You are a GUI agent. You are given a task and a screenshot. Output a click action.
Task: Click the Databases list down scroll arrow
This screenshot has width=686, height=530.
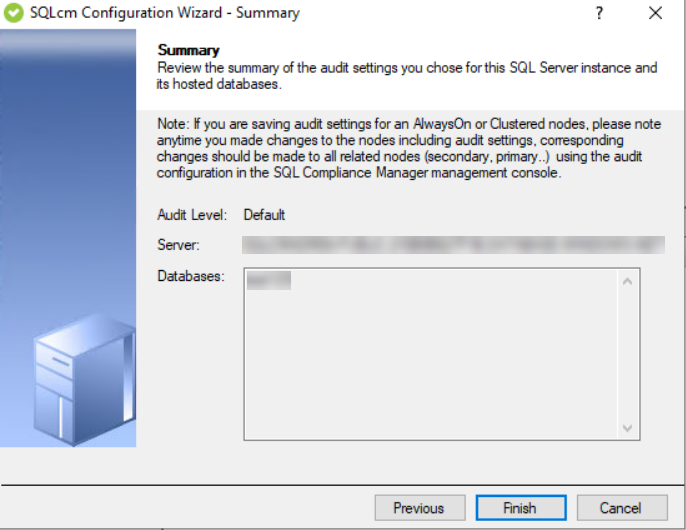point(628,427)
